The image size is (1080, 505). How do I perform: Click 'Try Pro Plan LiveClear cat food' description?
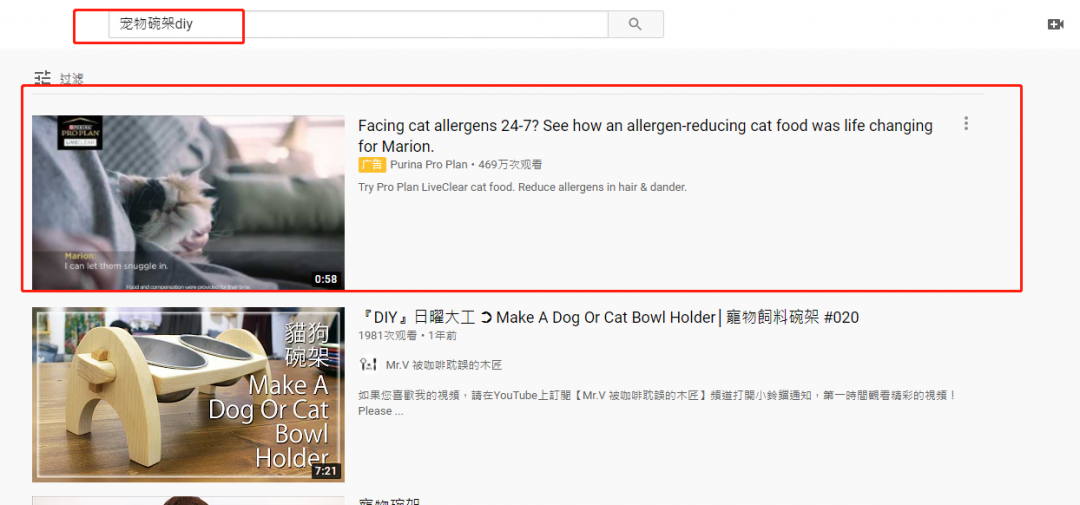coord(522,187)
